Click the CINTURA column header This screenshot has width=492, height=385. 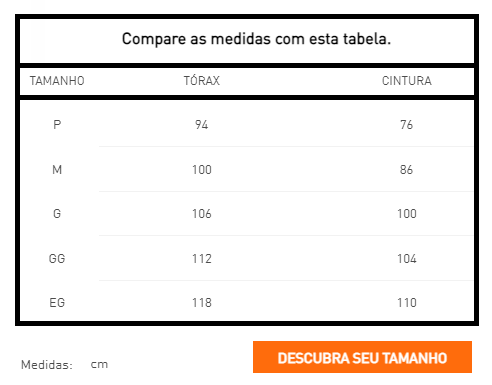tap(407, 81)
